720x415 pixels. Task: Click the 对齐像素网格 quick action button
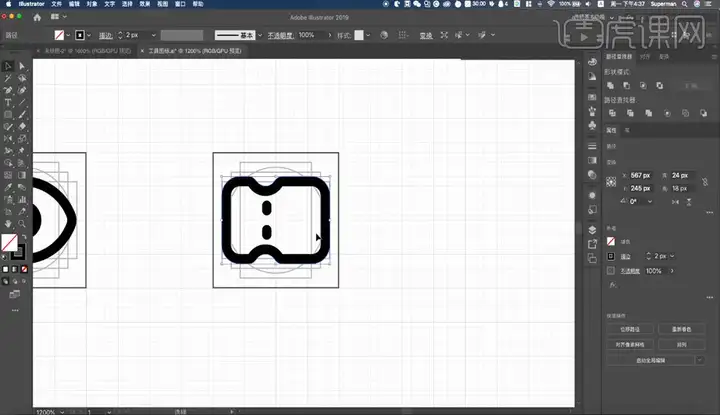click(630, 344)
